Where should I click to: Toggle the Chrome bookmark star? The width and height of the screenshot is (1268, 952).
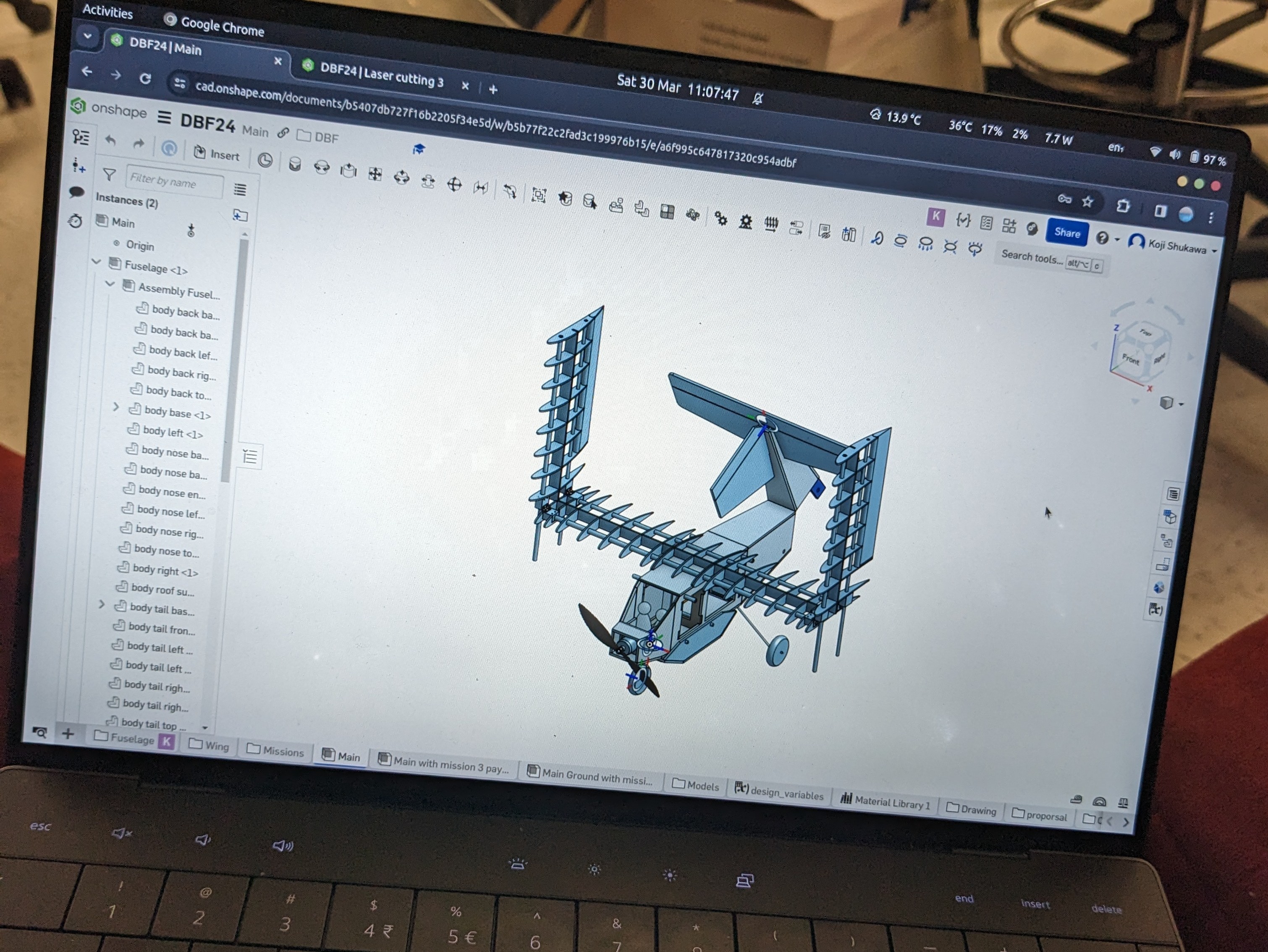click(1087, 201)
